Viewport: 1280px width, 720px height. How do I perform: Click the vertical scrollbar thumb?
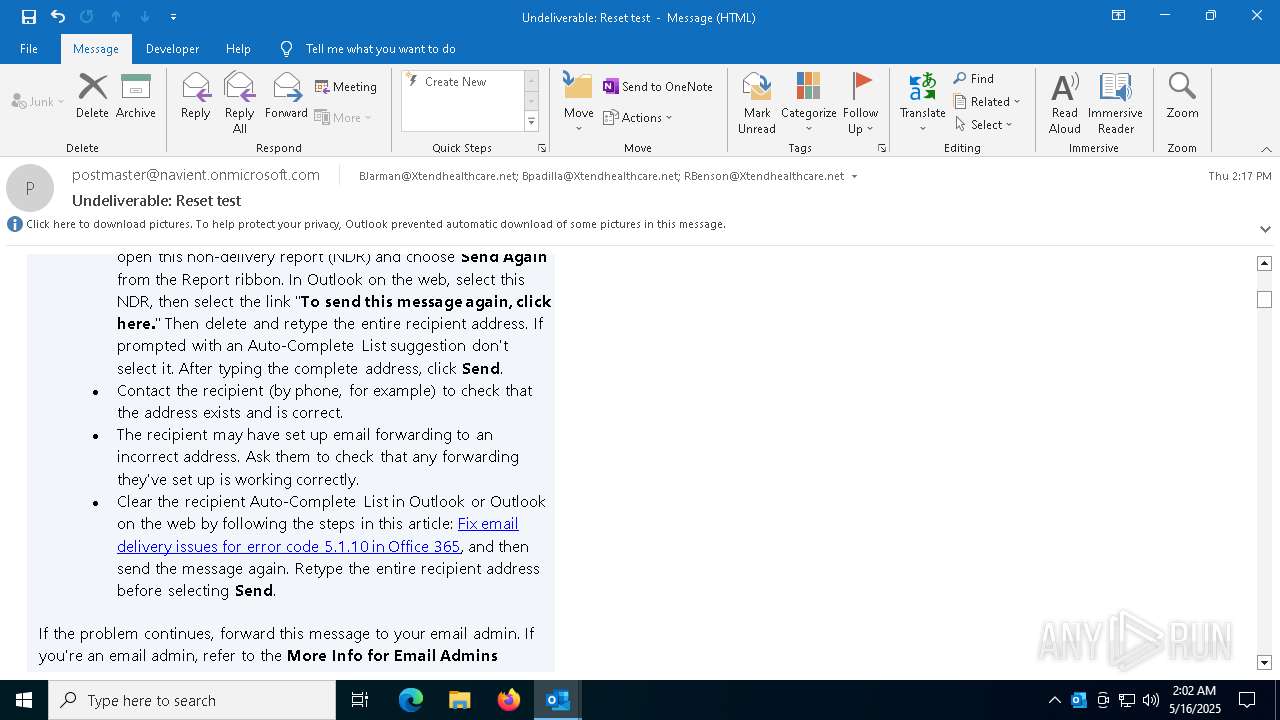pos(1264,300)
